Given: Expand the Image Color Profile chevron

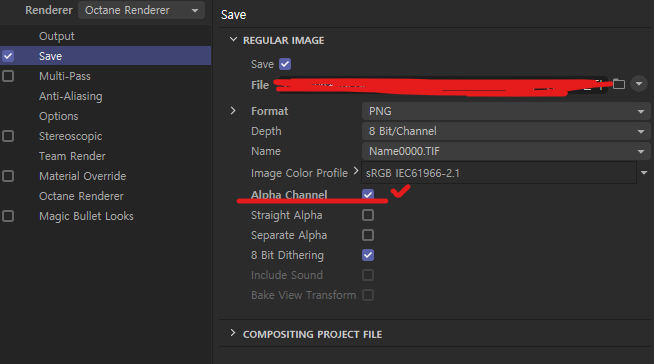Looking at the screenshot, I should click(x=355, y=171).
